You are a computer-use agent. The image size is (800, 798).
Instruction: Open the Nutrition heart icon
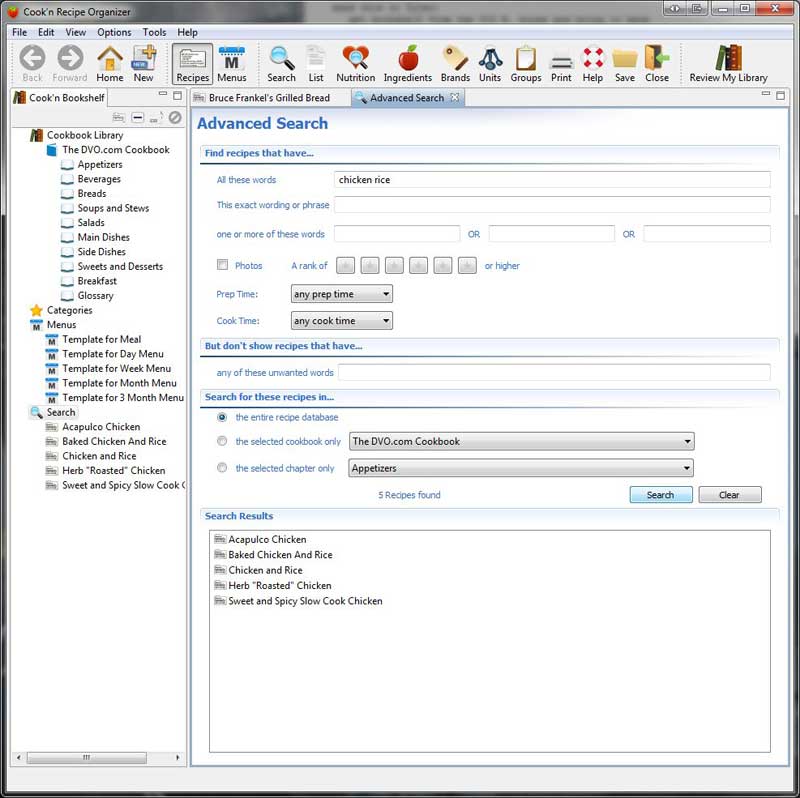[x=356, y=63]
